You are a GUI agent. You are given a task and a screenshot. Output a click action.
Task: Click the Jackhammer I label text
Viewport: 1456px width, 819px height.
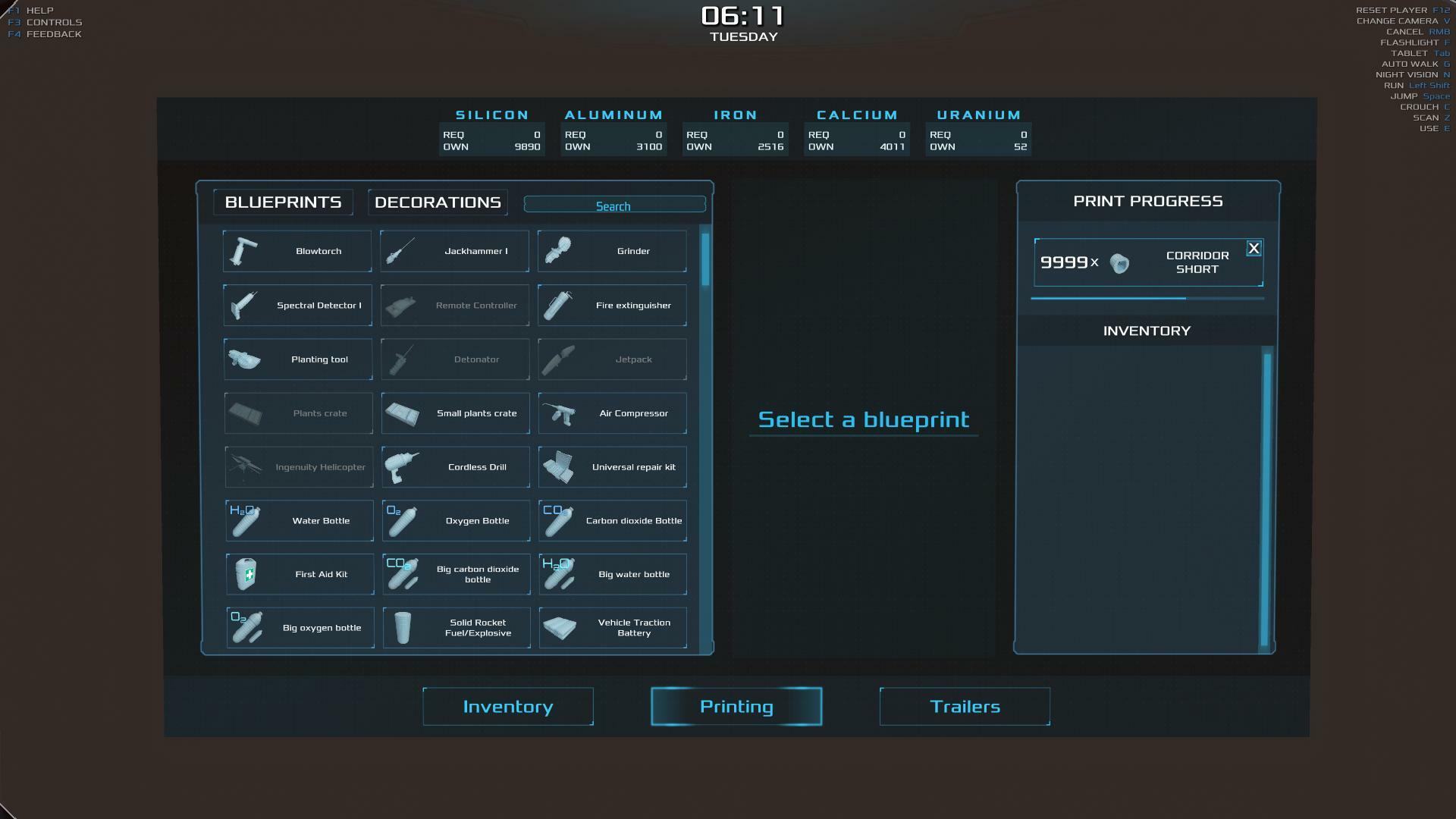(476, 251)
